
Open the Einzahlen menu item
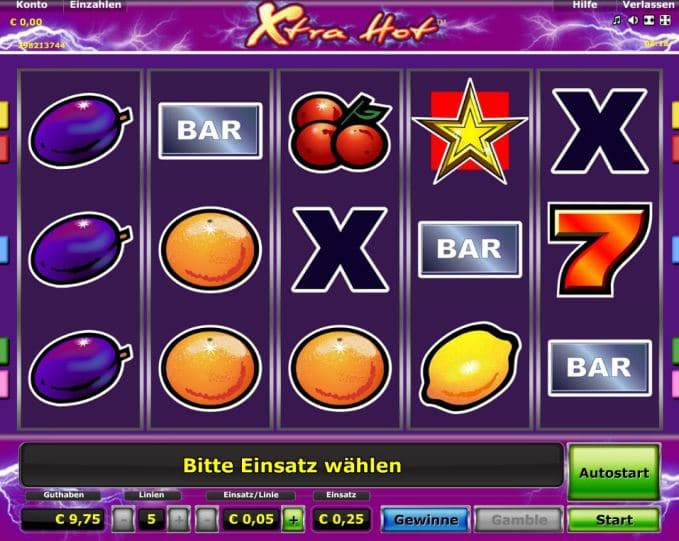pyautogui.click(x=95, y=5)
